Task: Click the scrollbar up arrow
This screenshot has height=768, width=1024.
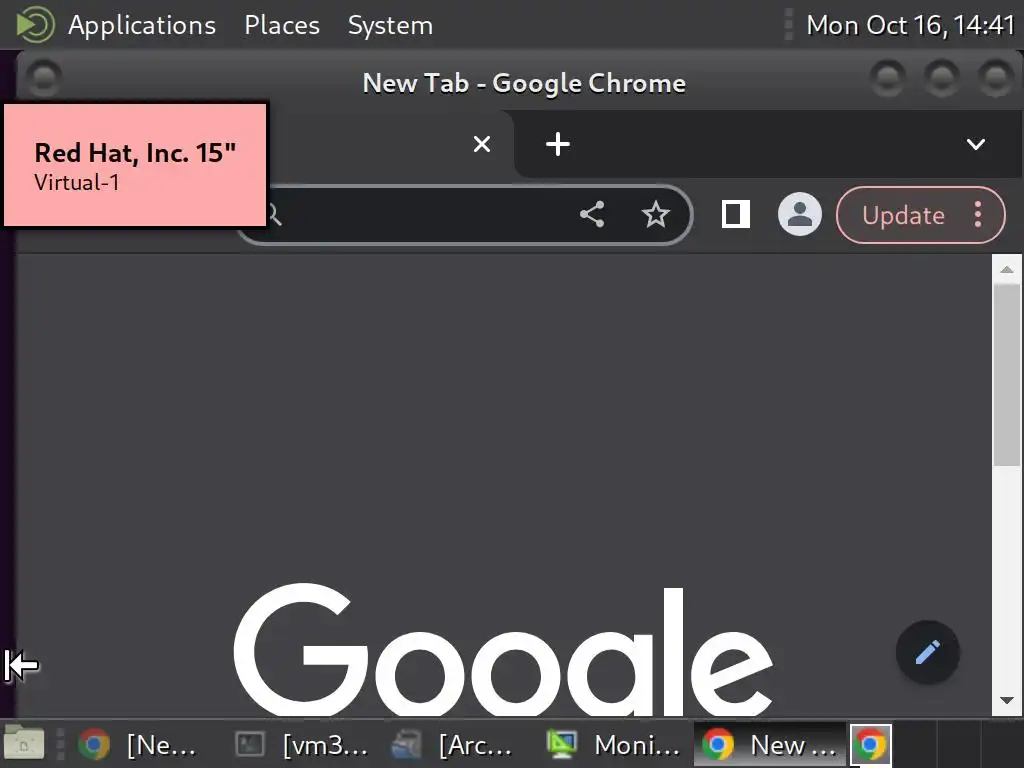Action: pos(1006,269)
